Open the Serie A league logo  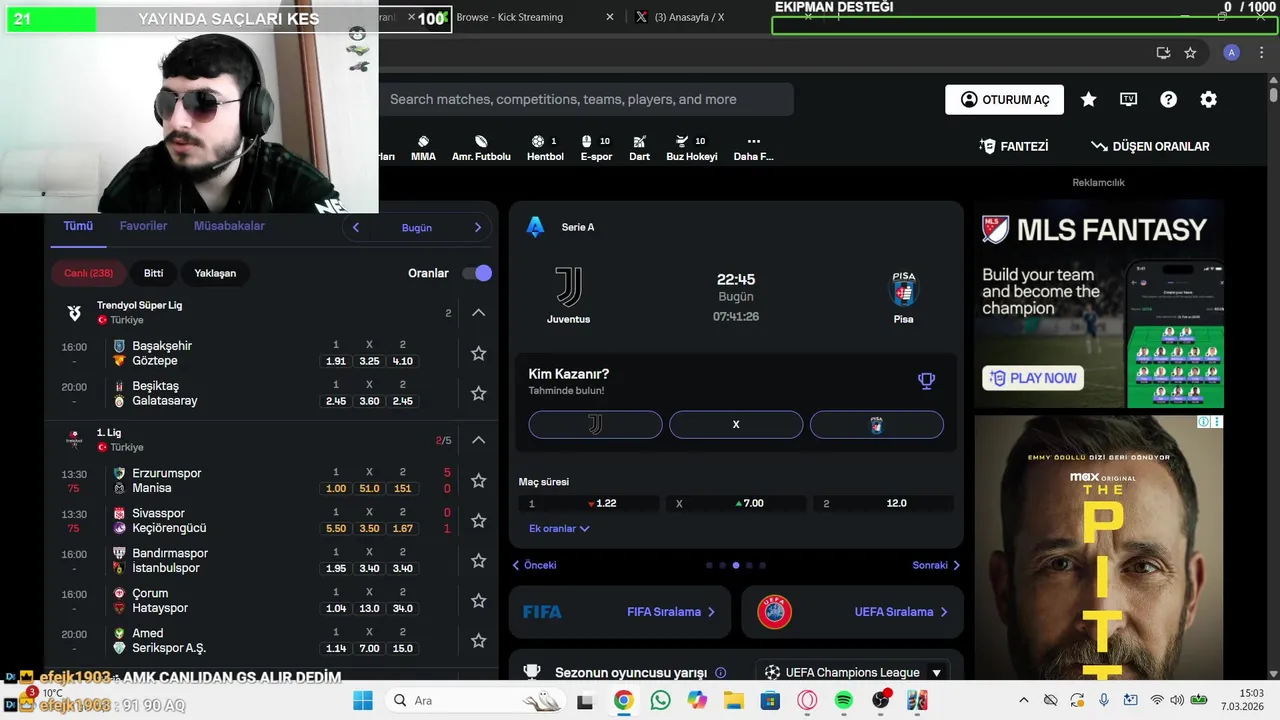535,227
